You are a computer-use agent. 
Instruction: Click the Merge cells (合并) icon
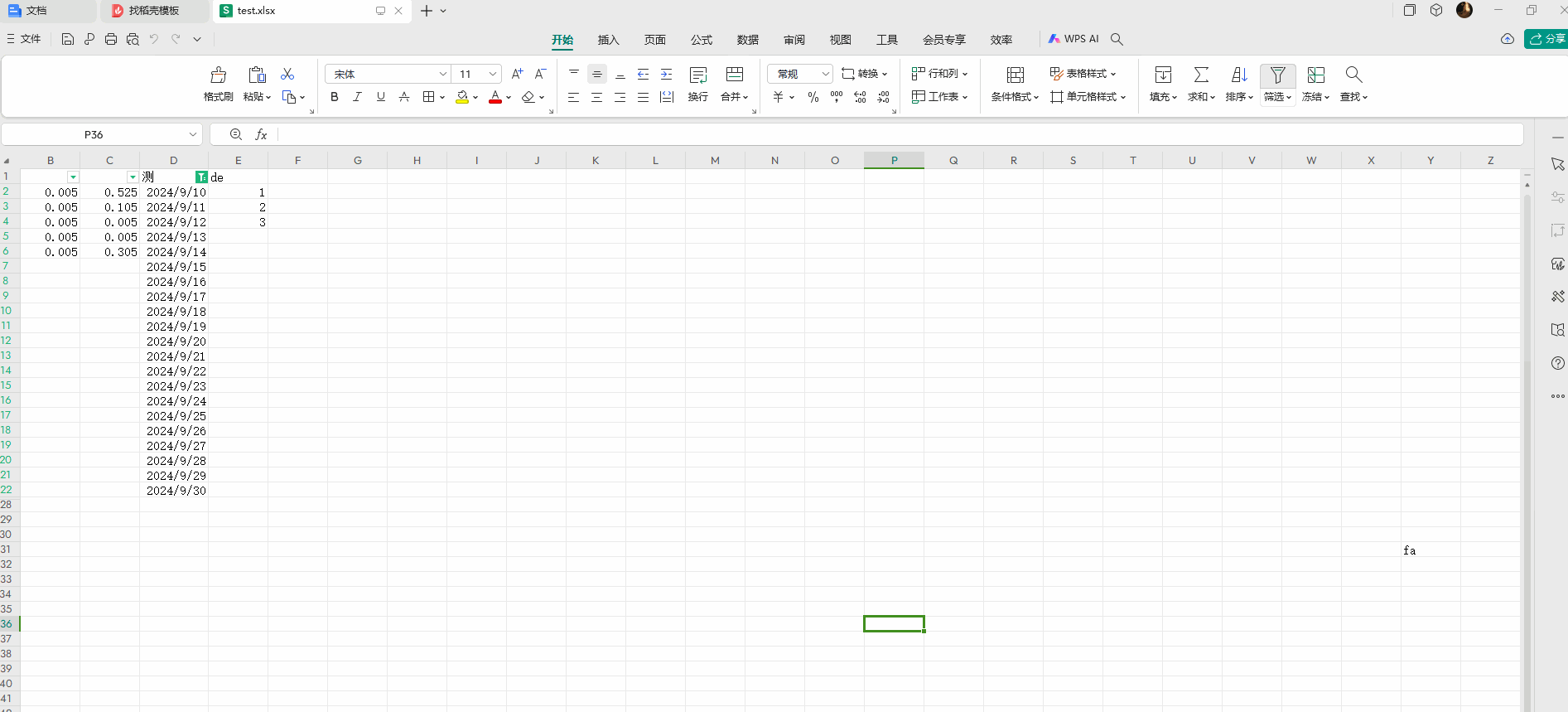[734, 75]
